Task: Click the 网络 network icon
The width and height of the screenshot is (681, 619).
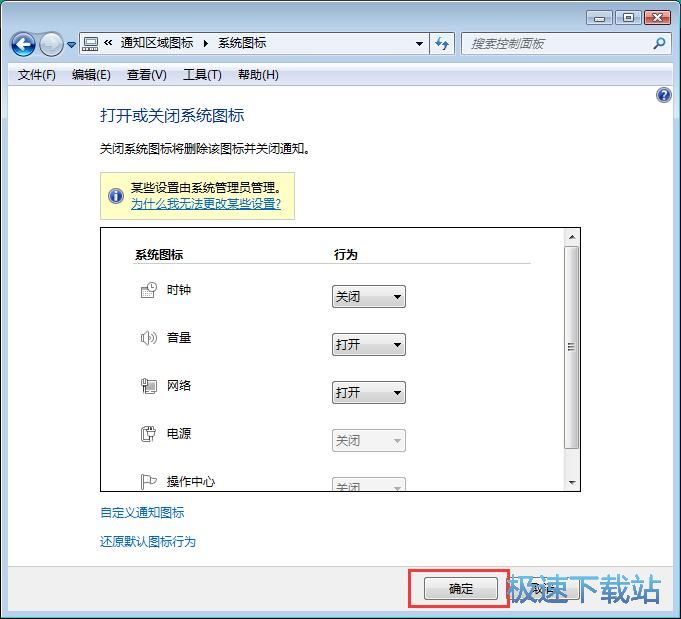Action: click(149, 385)
